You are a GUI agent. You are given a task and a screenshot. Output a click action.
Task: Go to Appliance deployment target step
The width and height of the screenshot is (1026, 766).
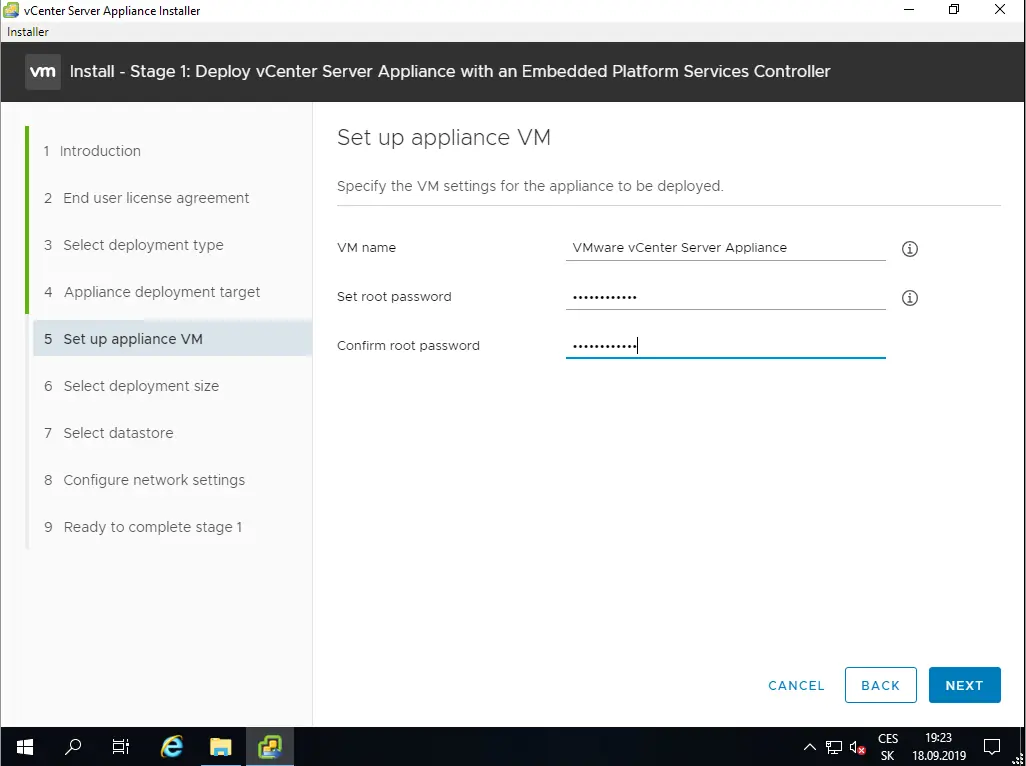pyautogui.click(x=152, y=292)
